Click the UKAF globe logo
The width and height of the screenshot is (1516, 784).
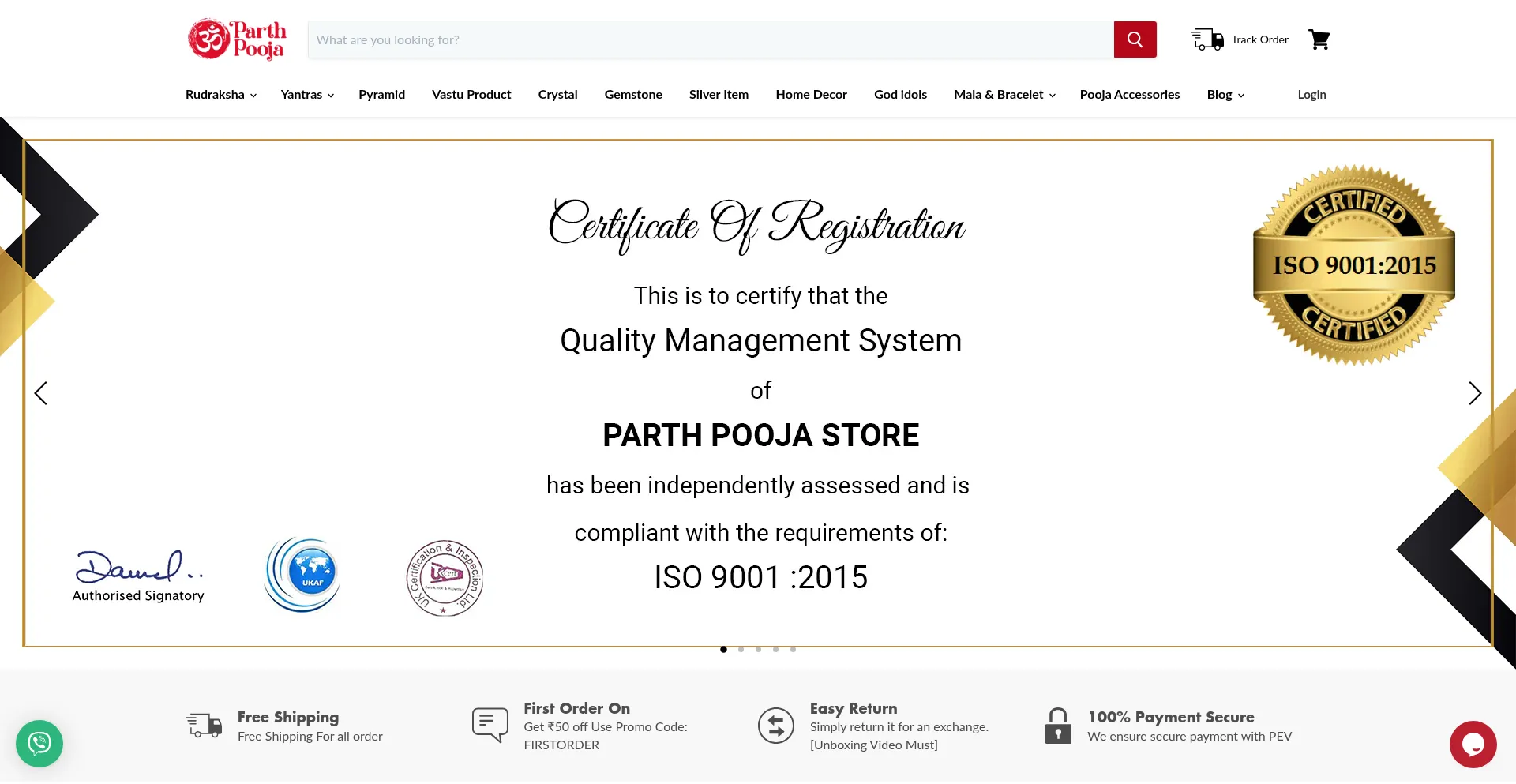click(303, 575)
